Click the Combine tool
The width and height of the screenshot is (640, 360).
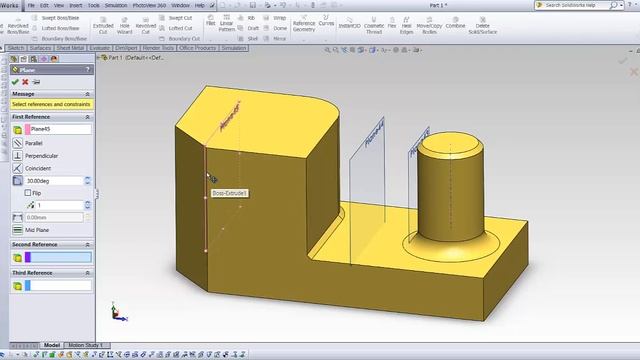456,23
